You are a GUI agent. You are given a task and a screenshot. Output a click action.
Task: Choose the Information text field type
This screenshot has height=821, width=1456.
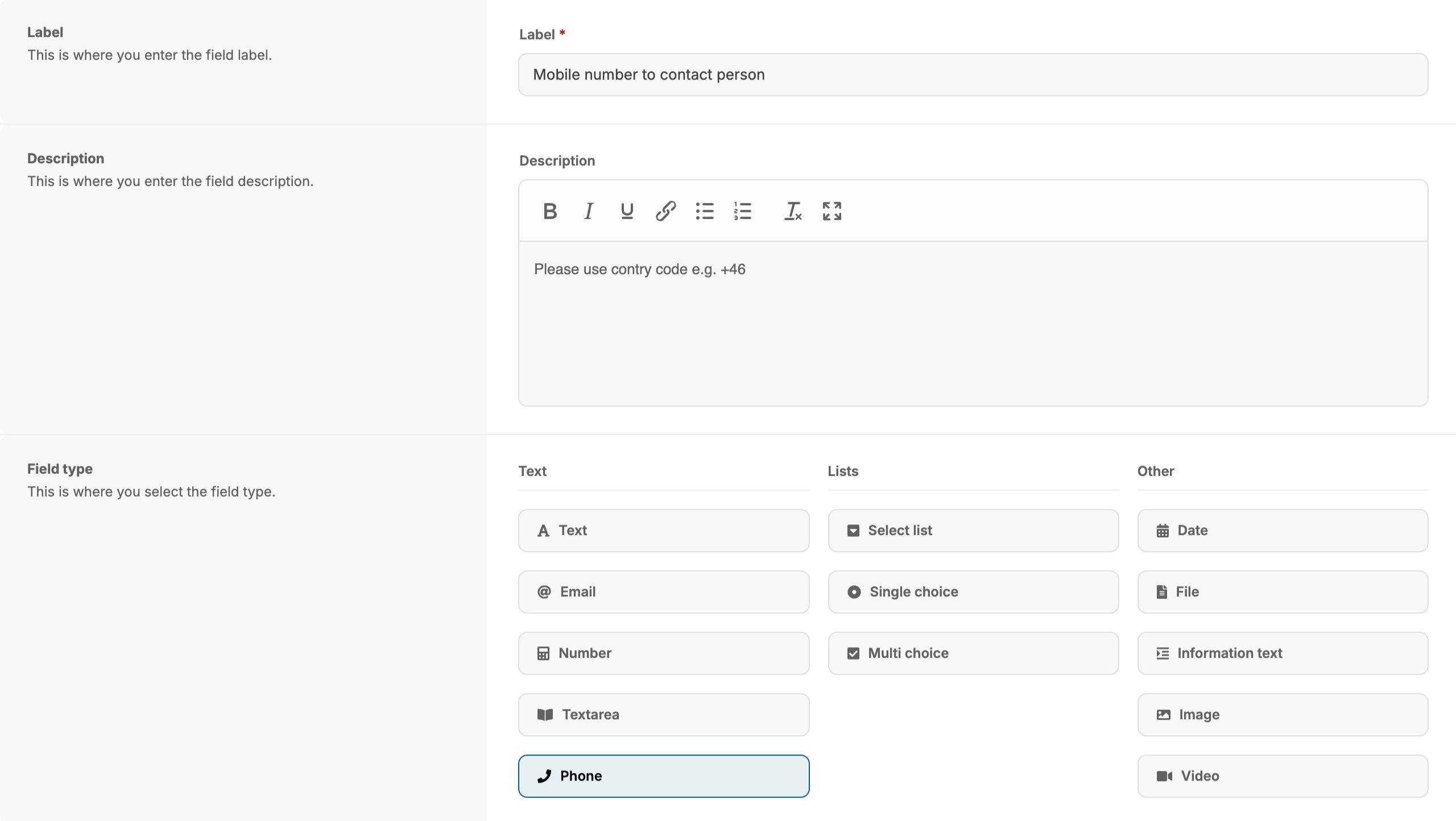point(1282,653)
